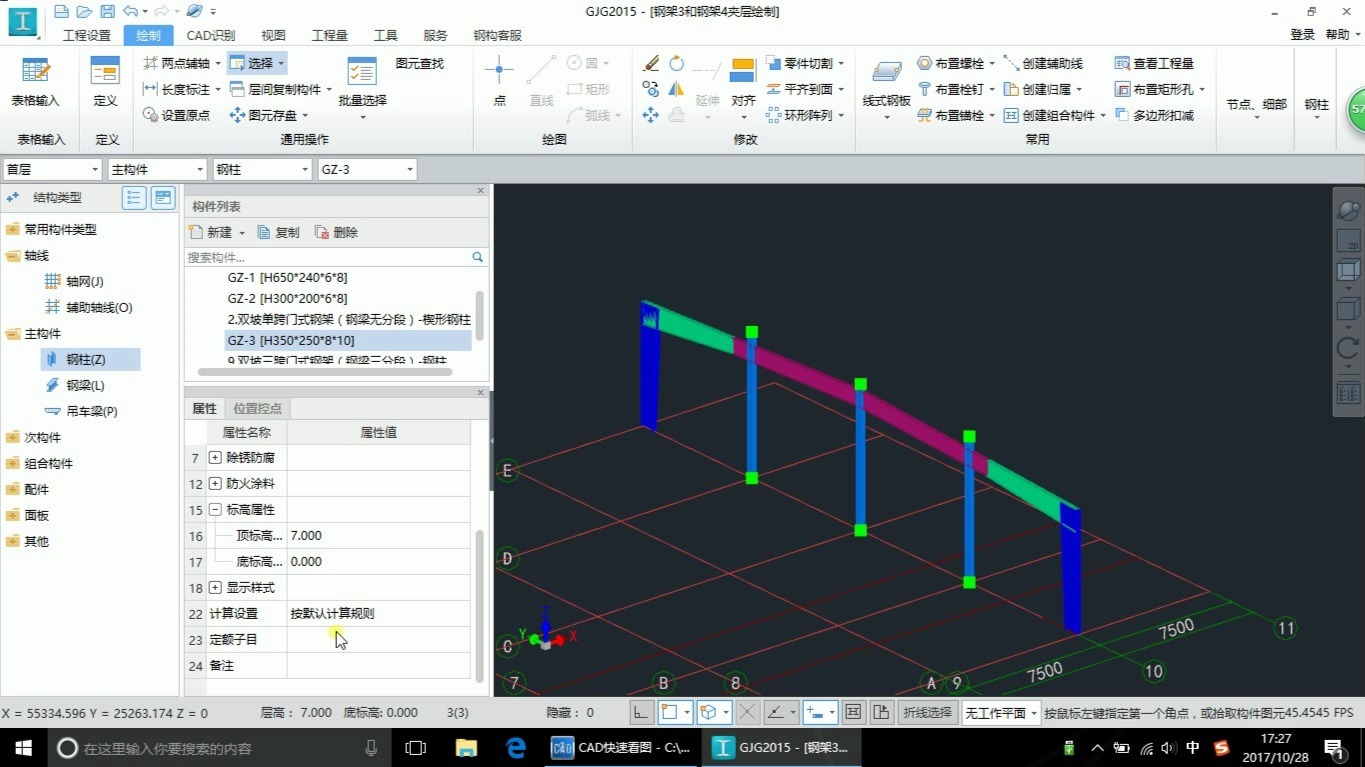Switch to the CAD识别 ribbon tab

pos(211,35)
